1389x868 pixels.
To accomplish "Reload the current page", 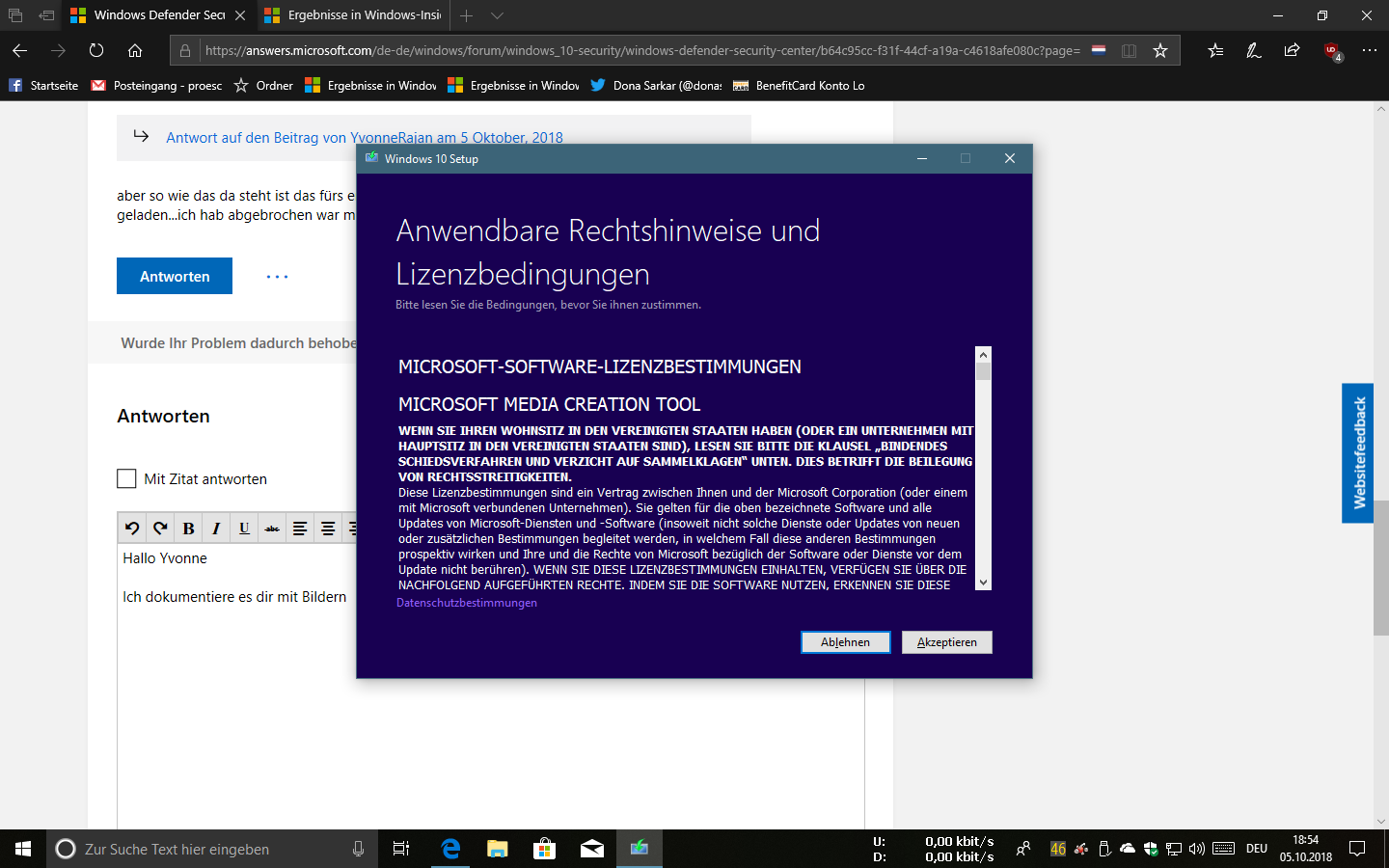I will tap(96, 50).
